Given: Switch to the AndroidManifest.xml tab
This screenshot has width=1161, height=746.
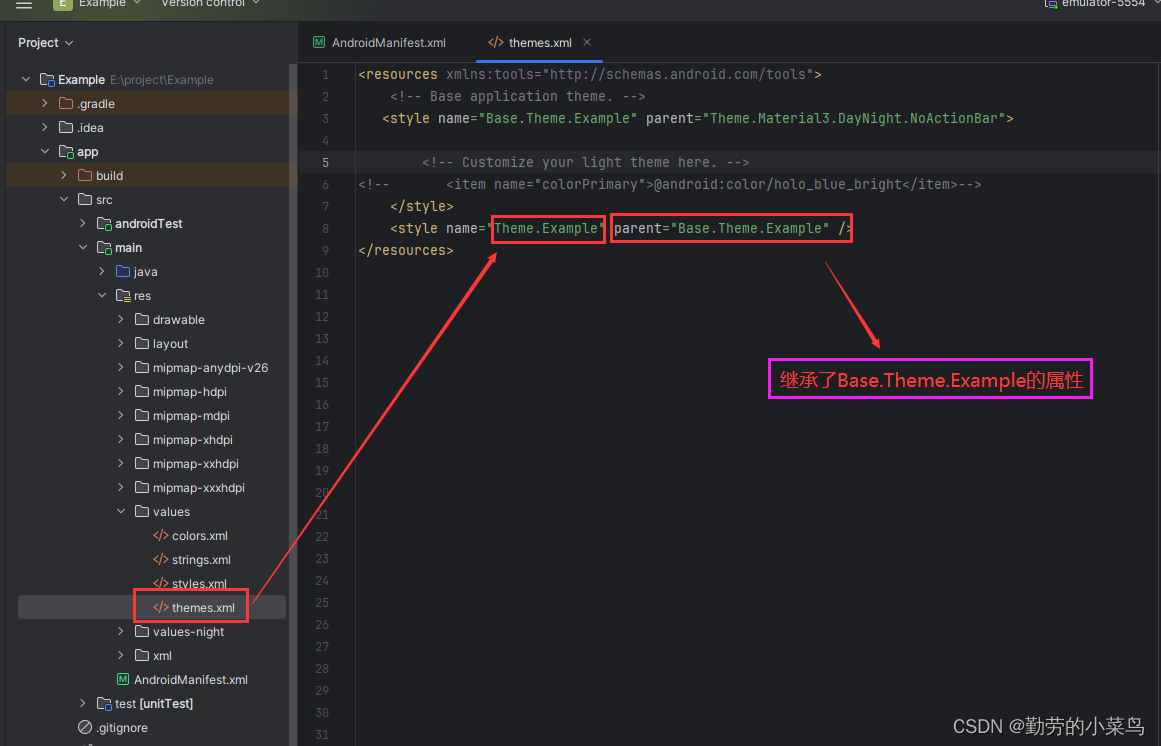Looking at the screenshot, I should pos(389,42).
